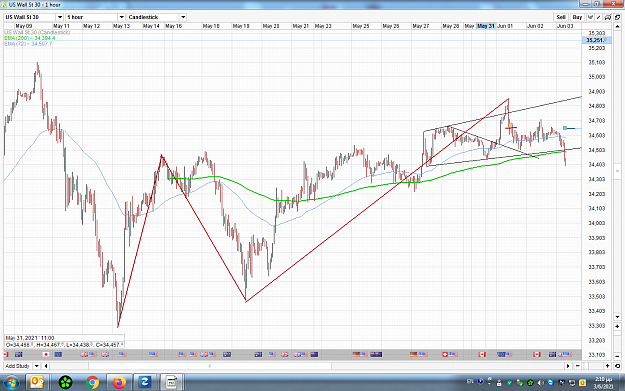The image size is (625, 391).
Task: Open Outlook from the taskbar
Action: [37, 383]
